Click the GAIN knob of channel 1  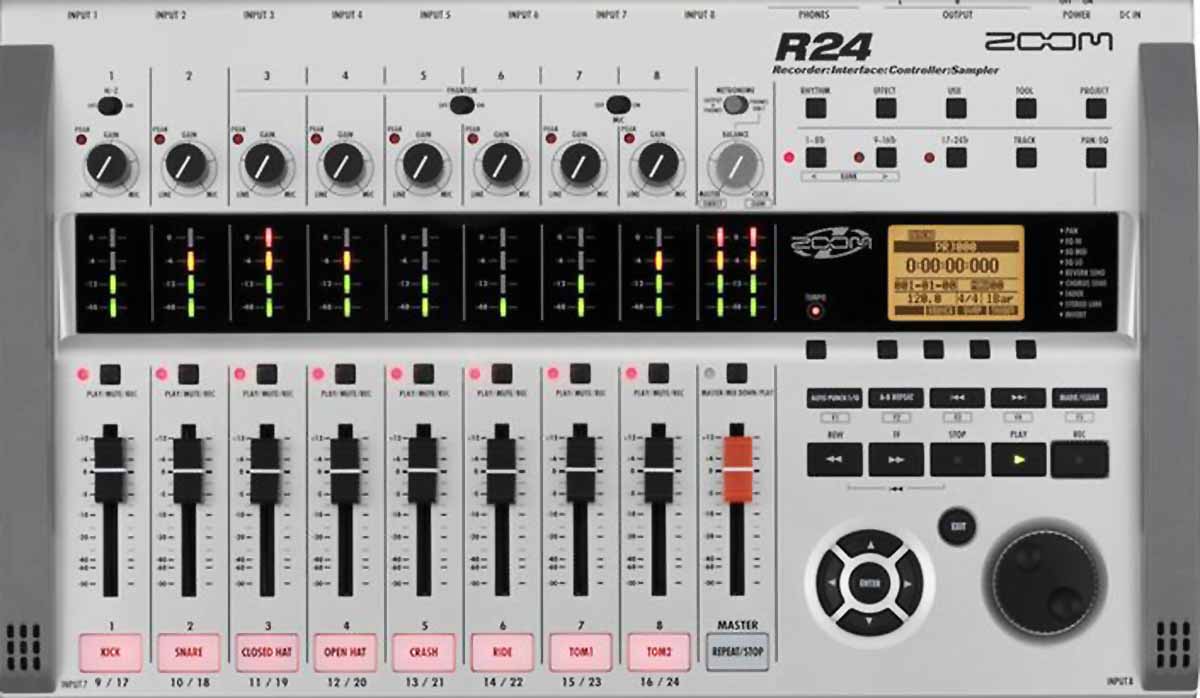108,164
